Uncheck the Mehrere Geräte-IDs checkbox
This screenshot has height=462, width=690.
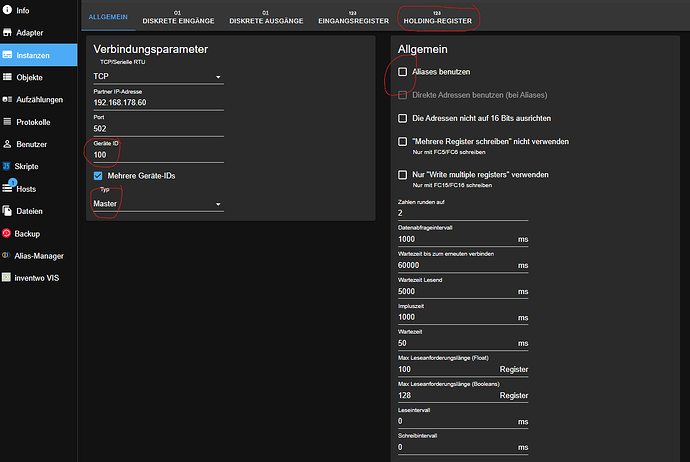[98, 176]
